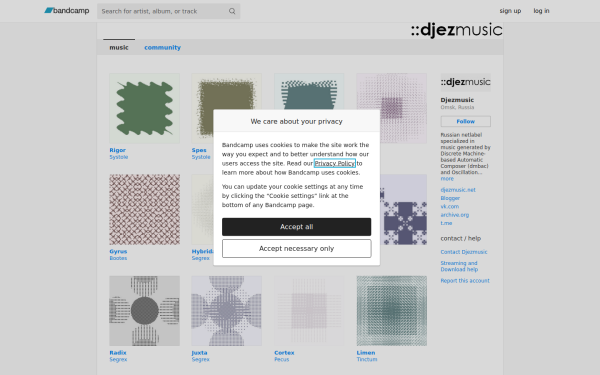600x375 pixels.
Task: Click the Rigor album title
Action: pyautogui.click(x=117, y=150)
